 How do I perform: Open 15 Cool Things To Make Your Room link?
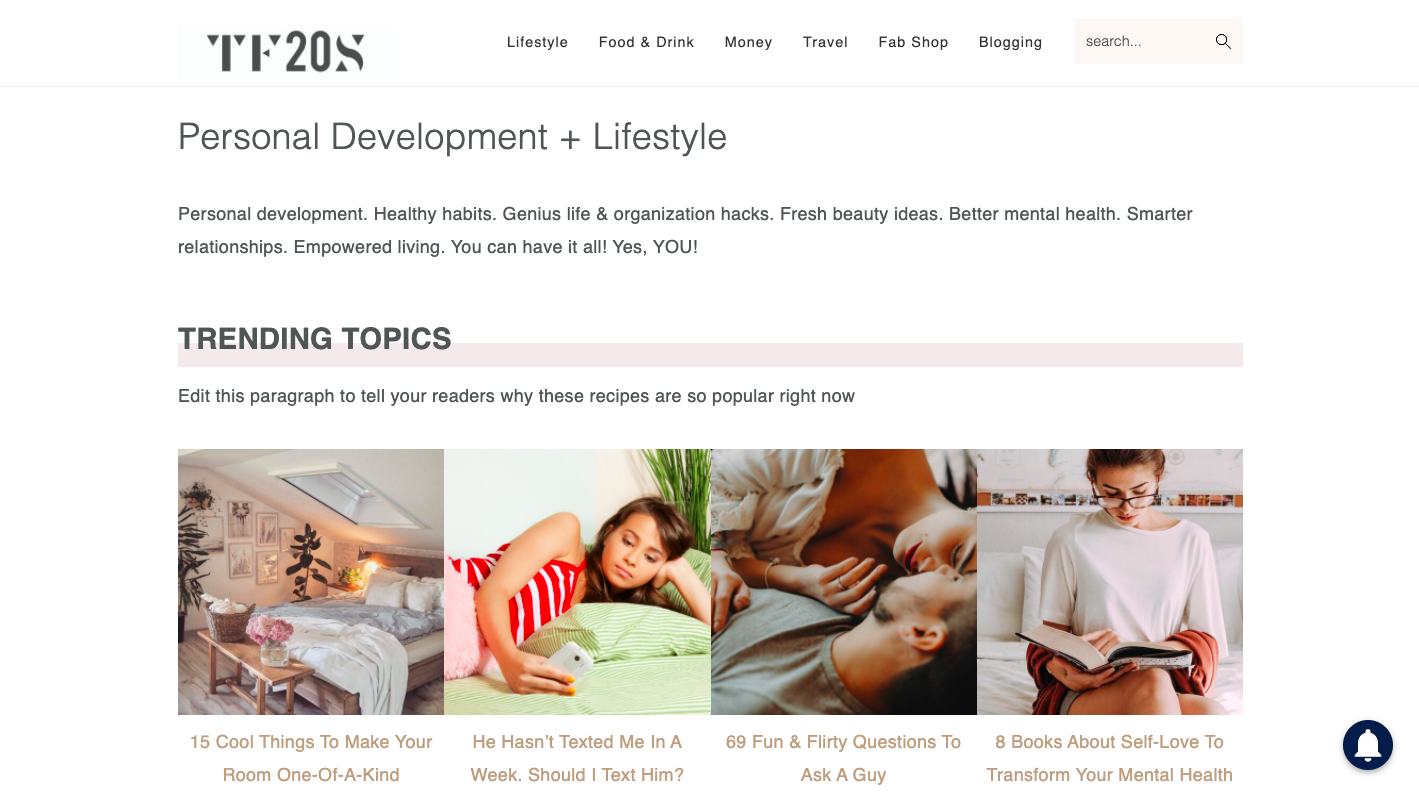tap(311, 758)
